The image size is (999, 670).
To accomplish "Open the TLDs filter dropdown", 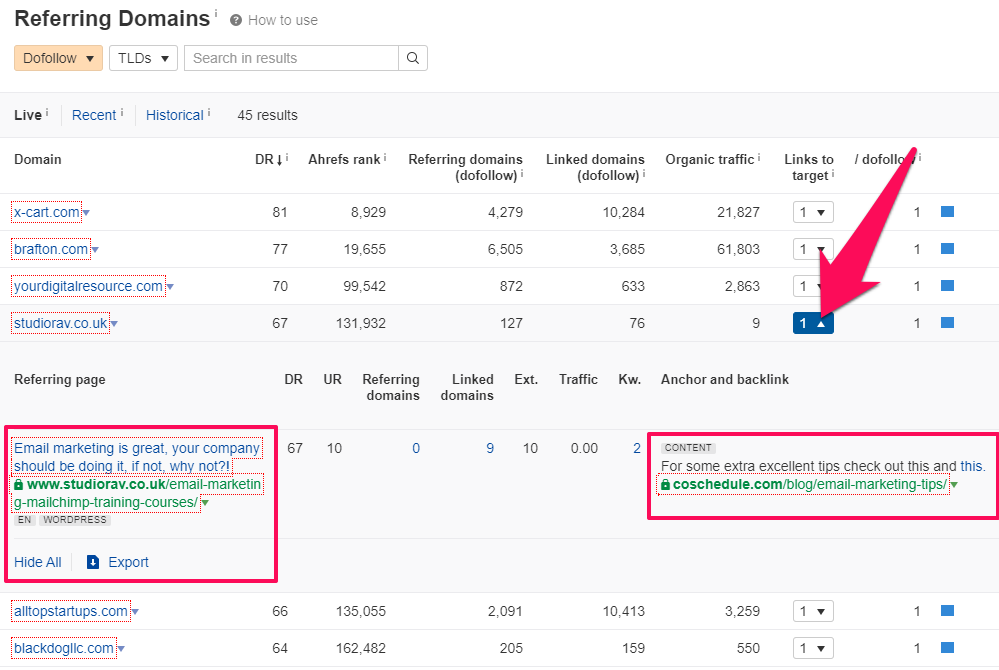I will (143, 58).
